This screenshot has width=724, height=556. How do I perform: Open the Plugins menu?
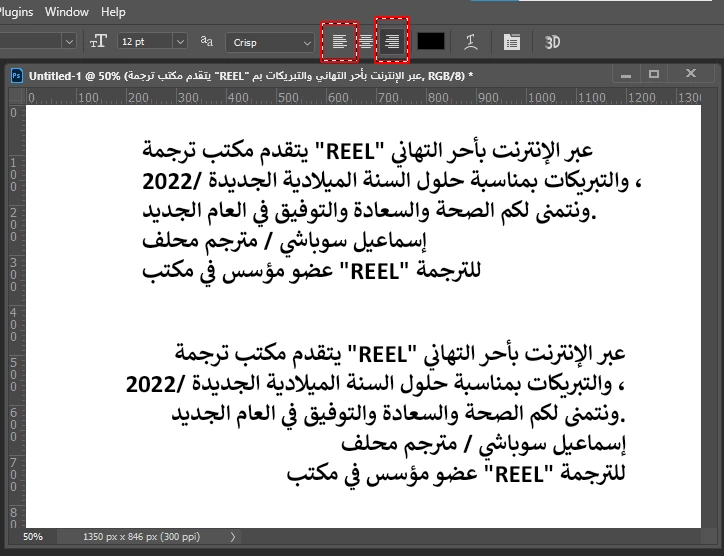tap(16, 12)
